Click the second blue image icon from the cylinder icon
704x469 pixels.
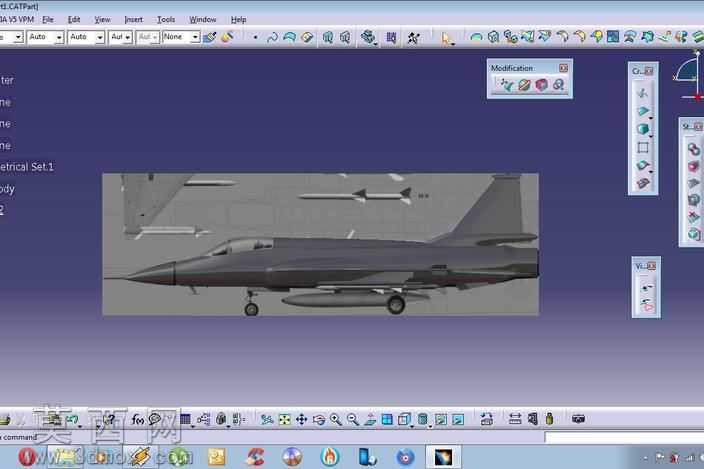tap(458, 420)
